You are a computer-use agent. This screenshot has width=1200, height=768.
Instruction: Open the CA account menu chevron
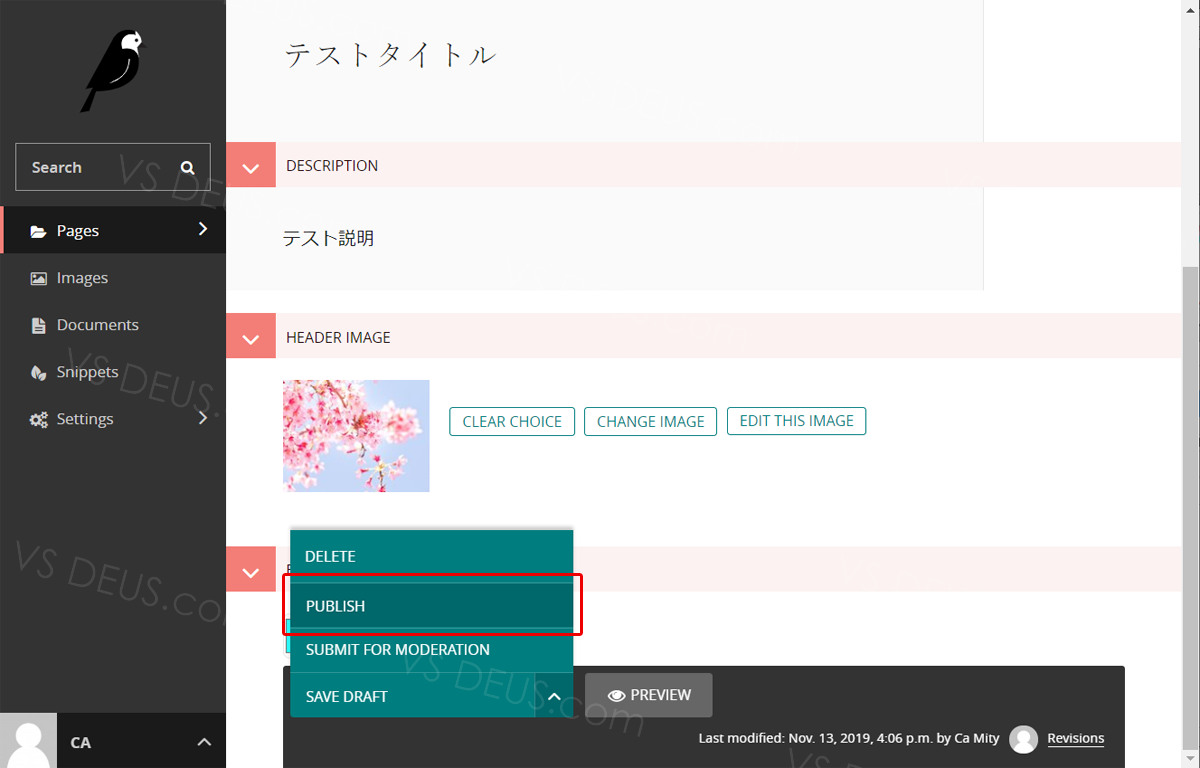tap(204, 742)
